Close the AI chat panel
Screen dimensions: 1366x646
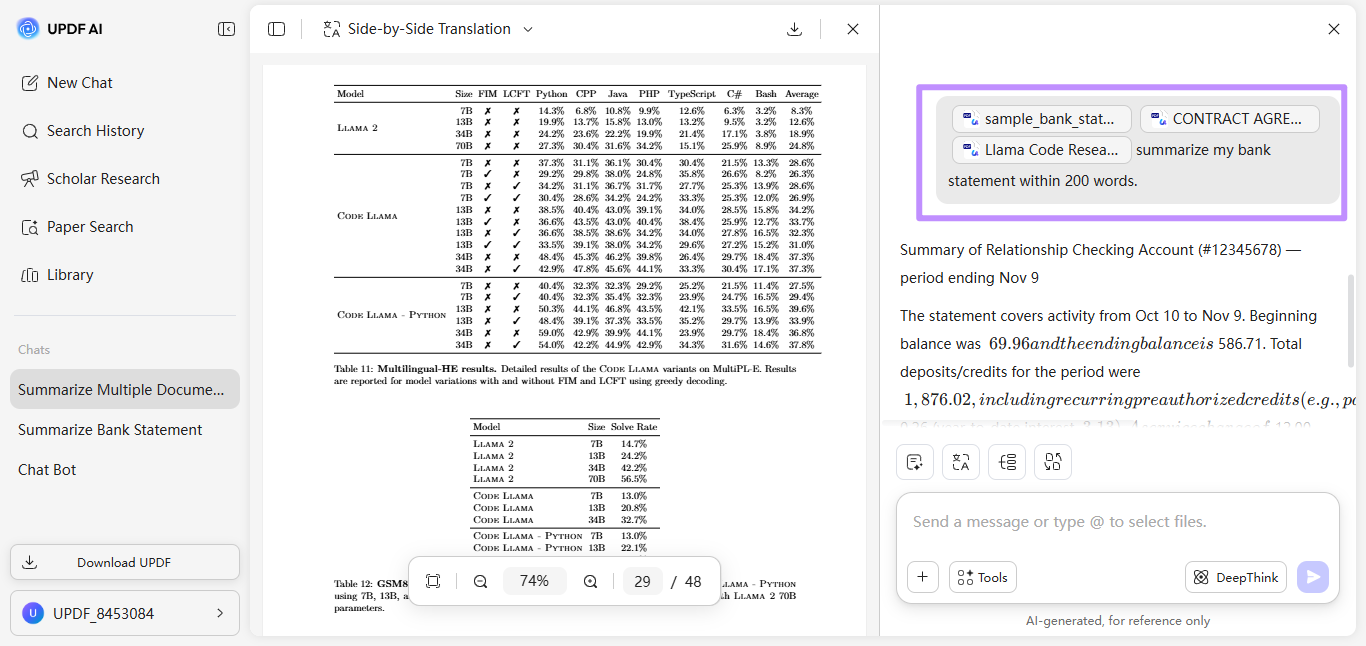pos(1334,29)
